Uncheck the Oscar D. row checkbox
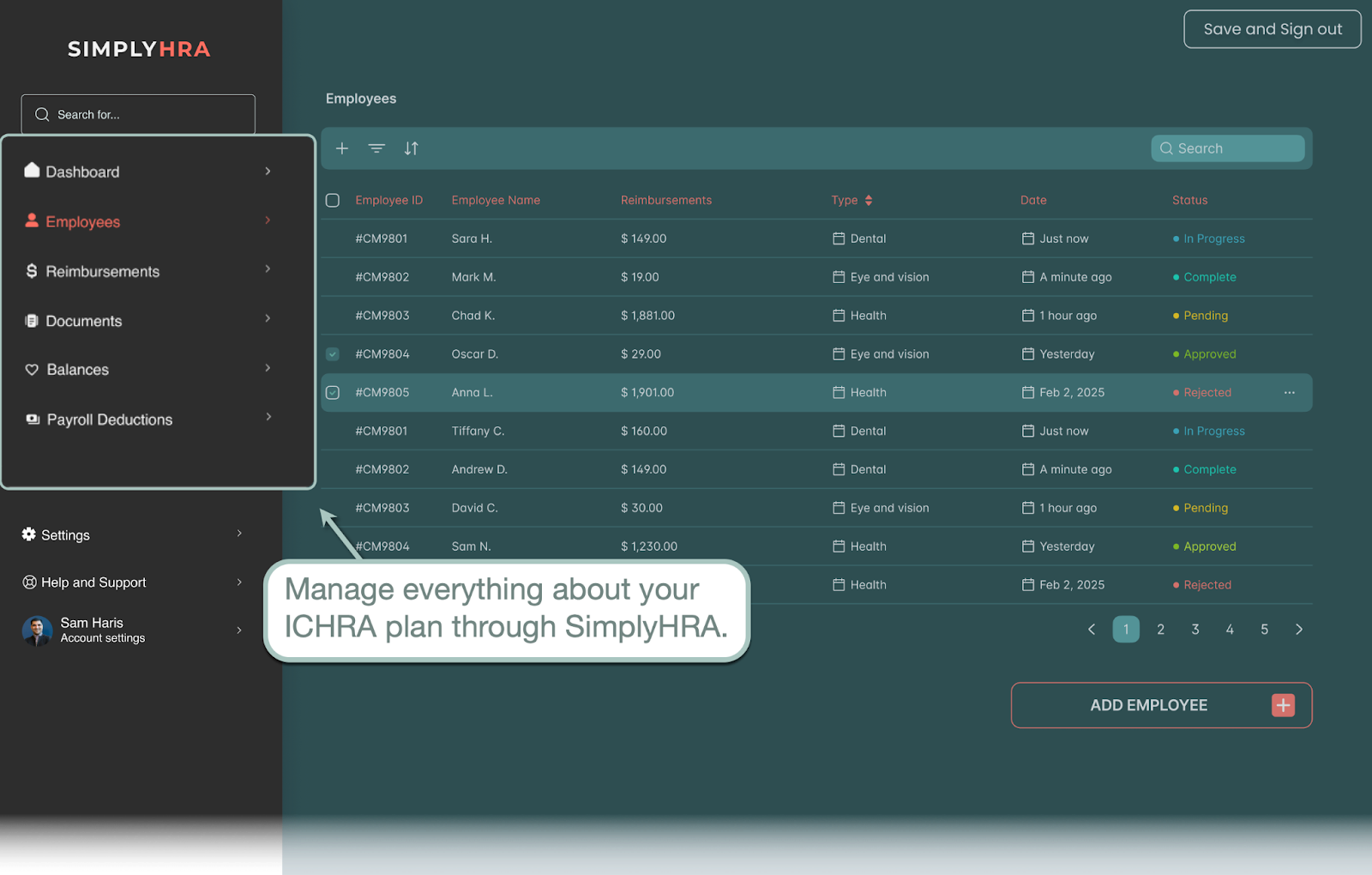The image size is (1372, 875). point(333,354)
